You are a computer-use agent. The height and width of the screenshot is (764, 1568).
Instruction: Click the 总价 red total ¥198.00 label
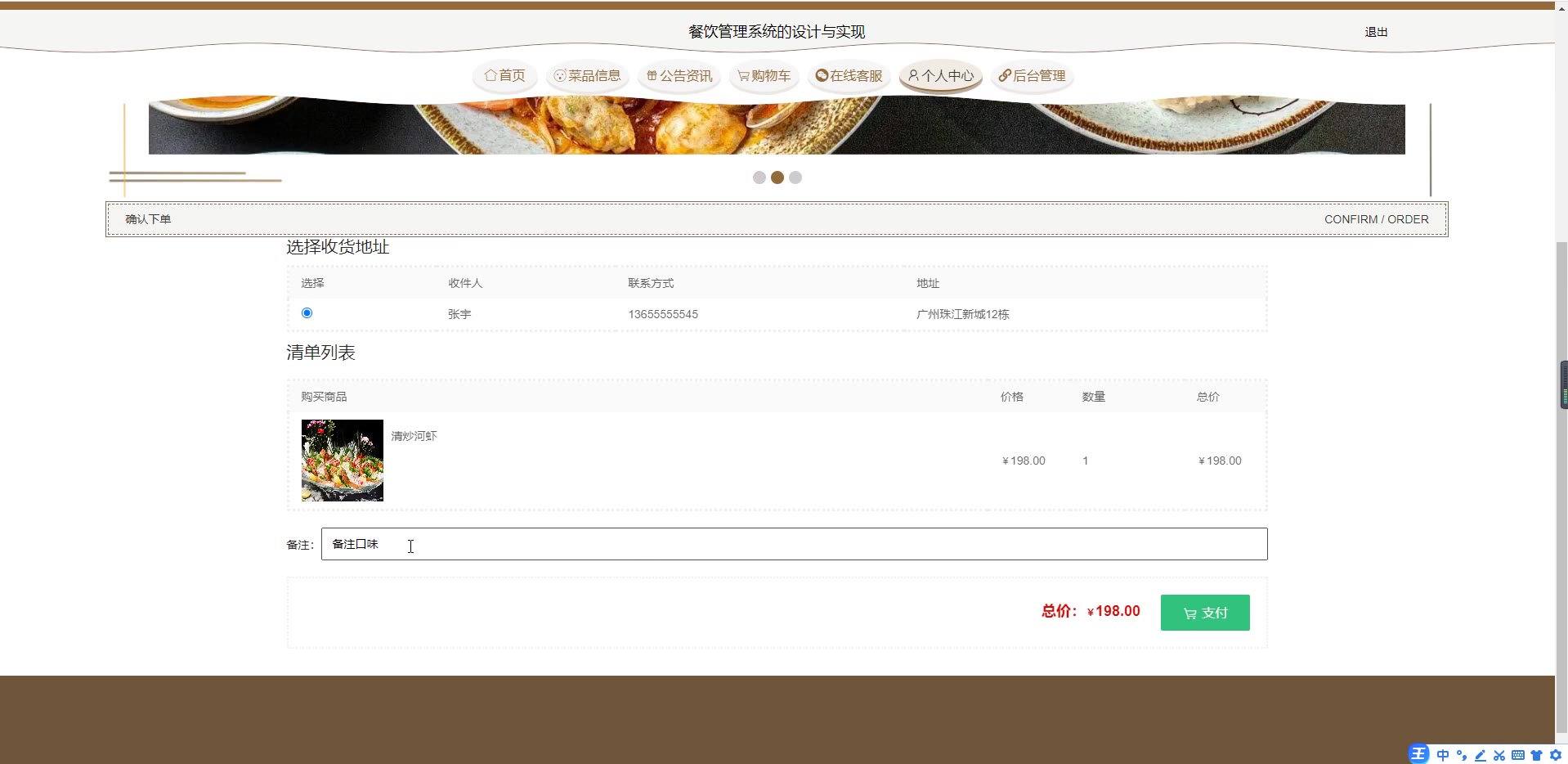(1091, 611)
